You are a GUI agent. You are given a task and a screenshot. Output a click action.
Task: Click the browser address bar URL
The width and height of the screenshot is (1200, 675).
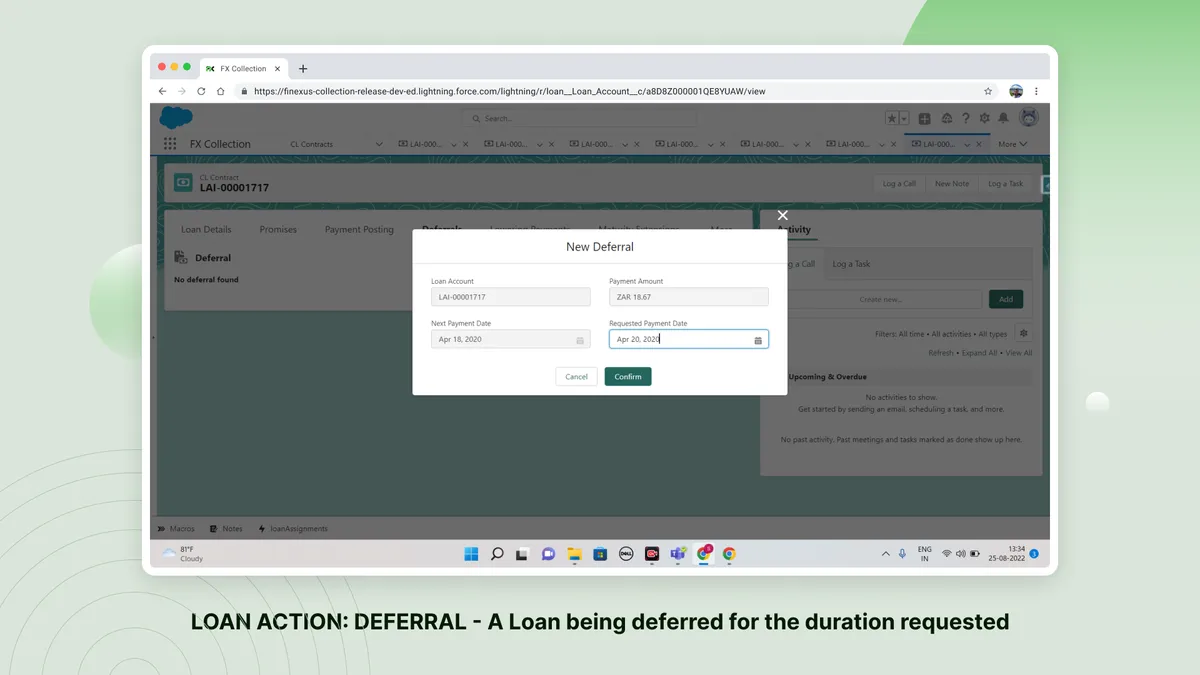510,90
